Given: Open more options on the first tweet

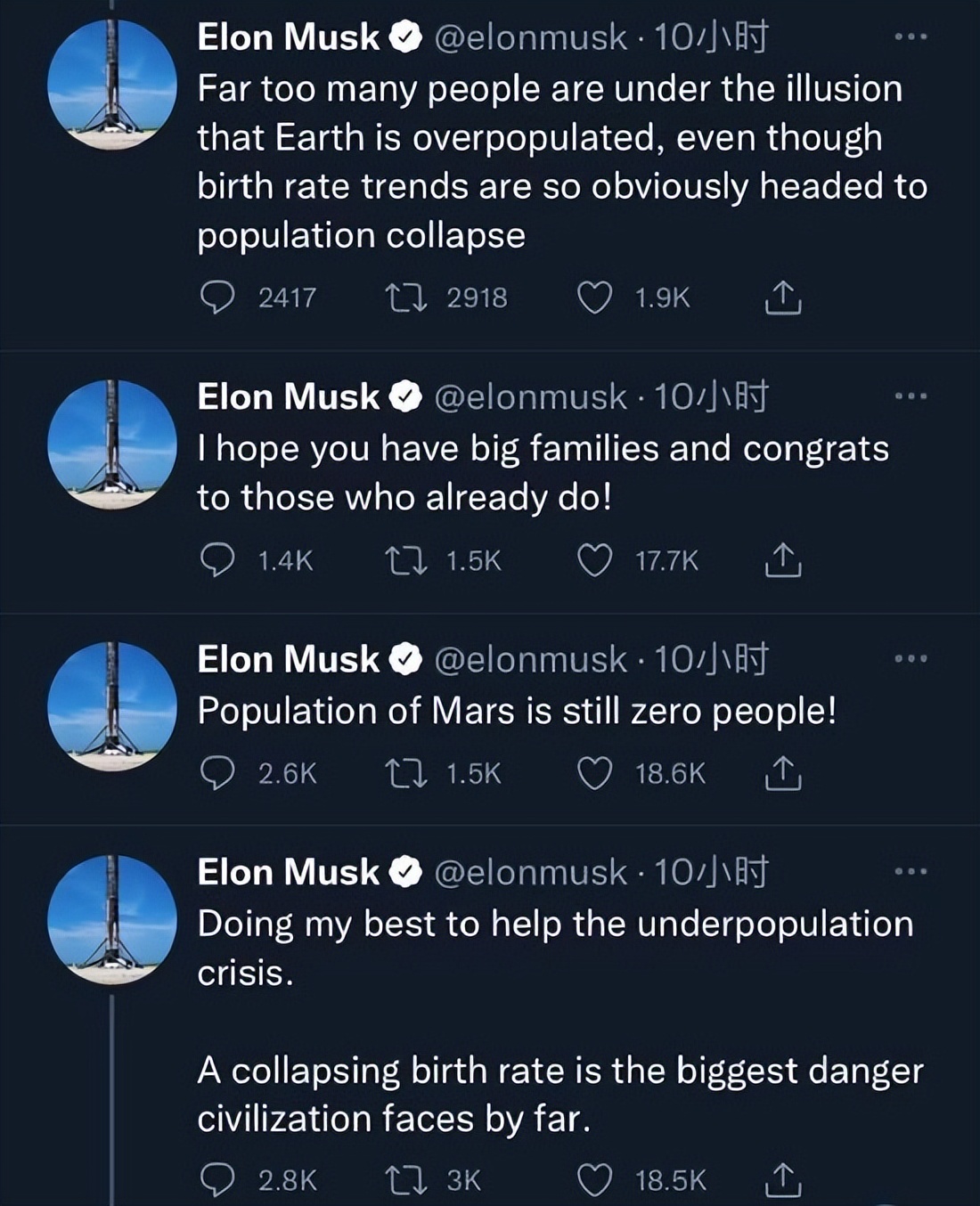Looking at the screenshot, I should [x=911, y=37].
